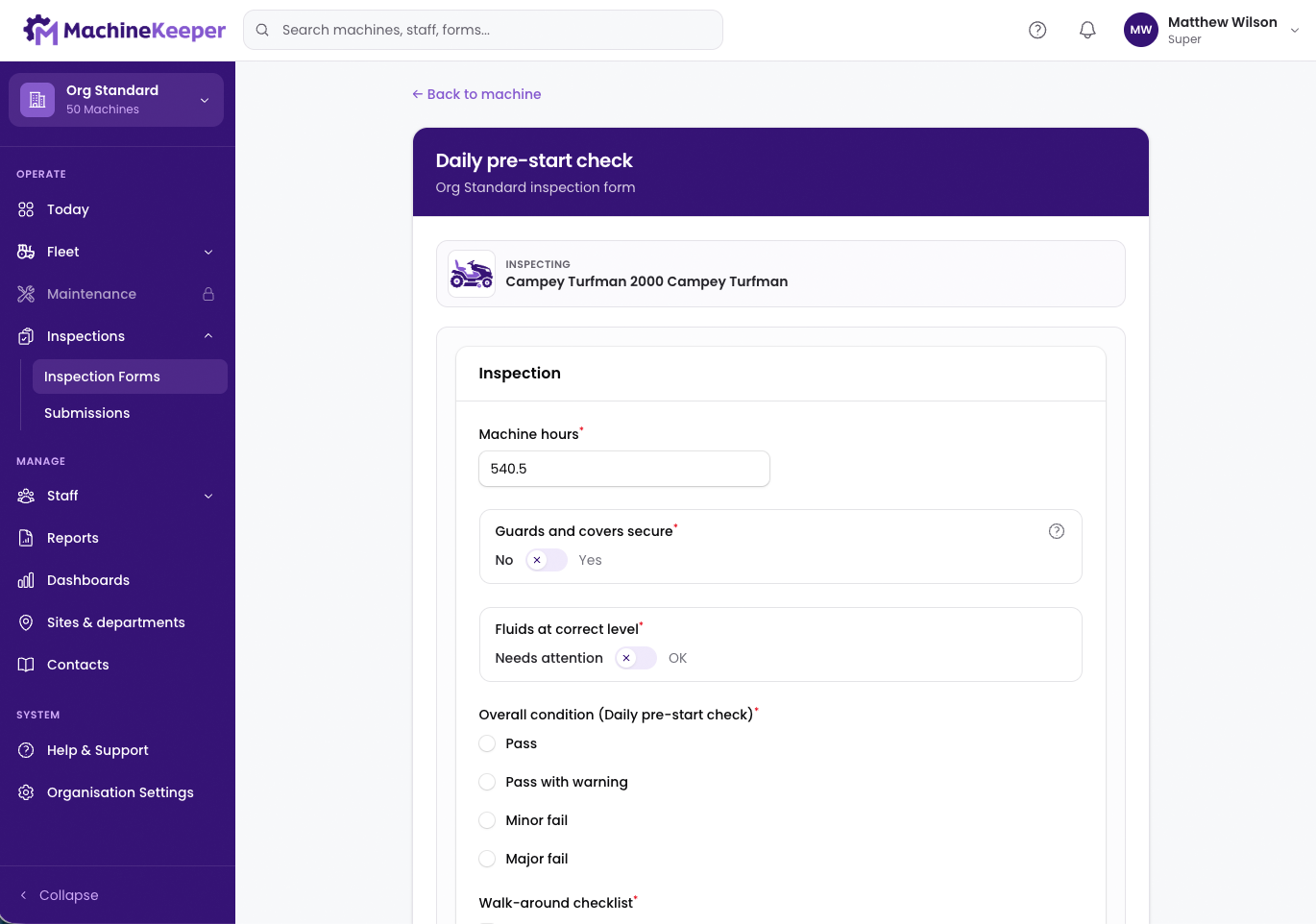
Task: Click the Machine hours input field
Action: click(624, 469)
